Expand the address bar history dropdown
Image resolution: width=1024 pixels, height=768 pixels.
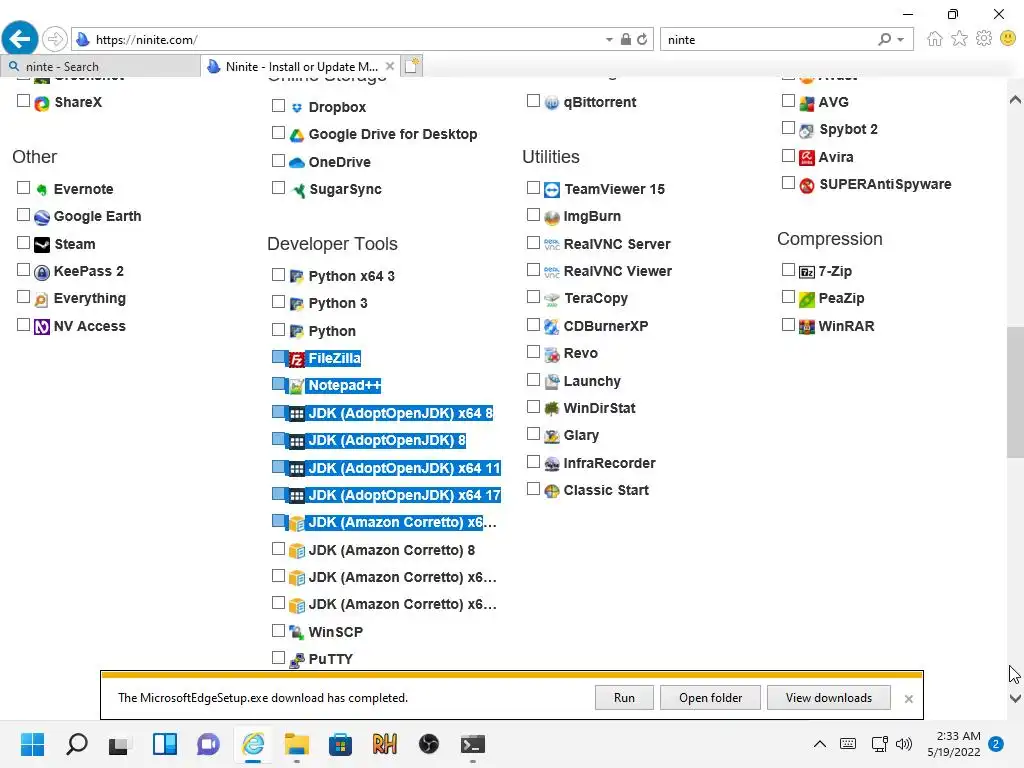click(x=609, y=39)
